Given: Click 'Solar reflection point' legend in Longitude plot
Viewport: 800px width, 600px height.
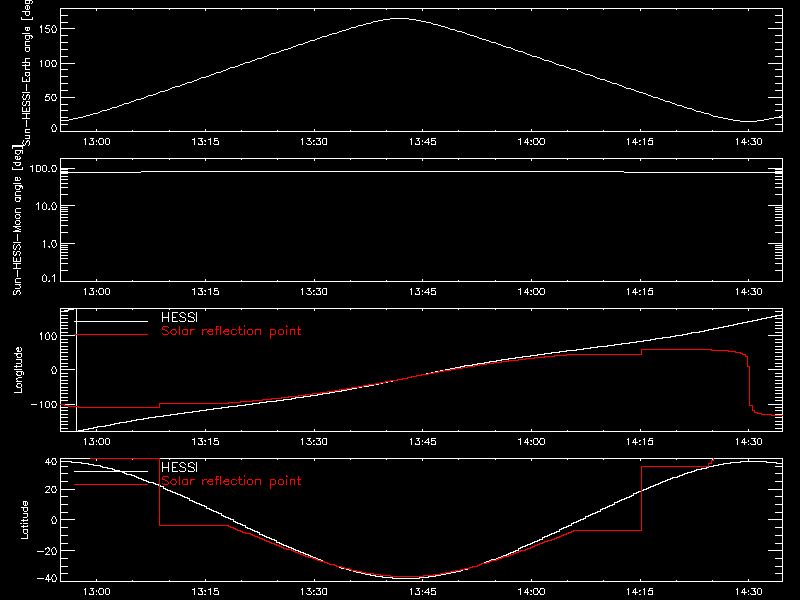Looking at the screenshot, I should pyautogui.click(x=231, y=331).
